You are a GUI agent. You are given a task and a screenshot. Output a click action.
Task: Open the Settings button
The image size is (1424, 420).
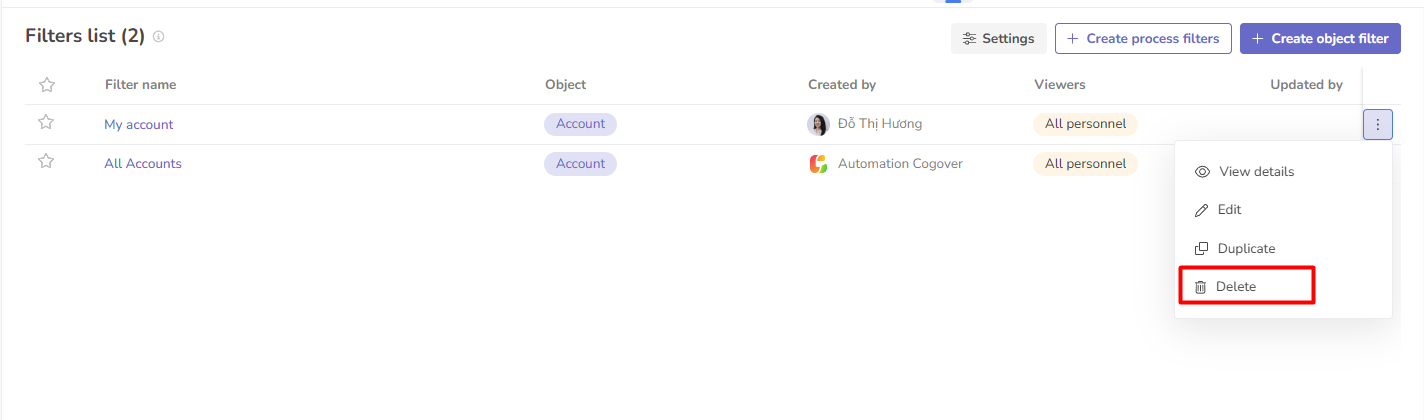(x=998, y=38)
